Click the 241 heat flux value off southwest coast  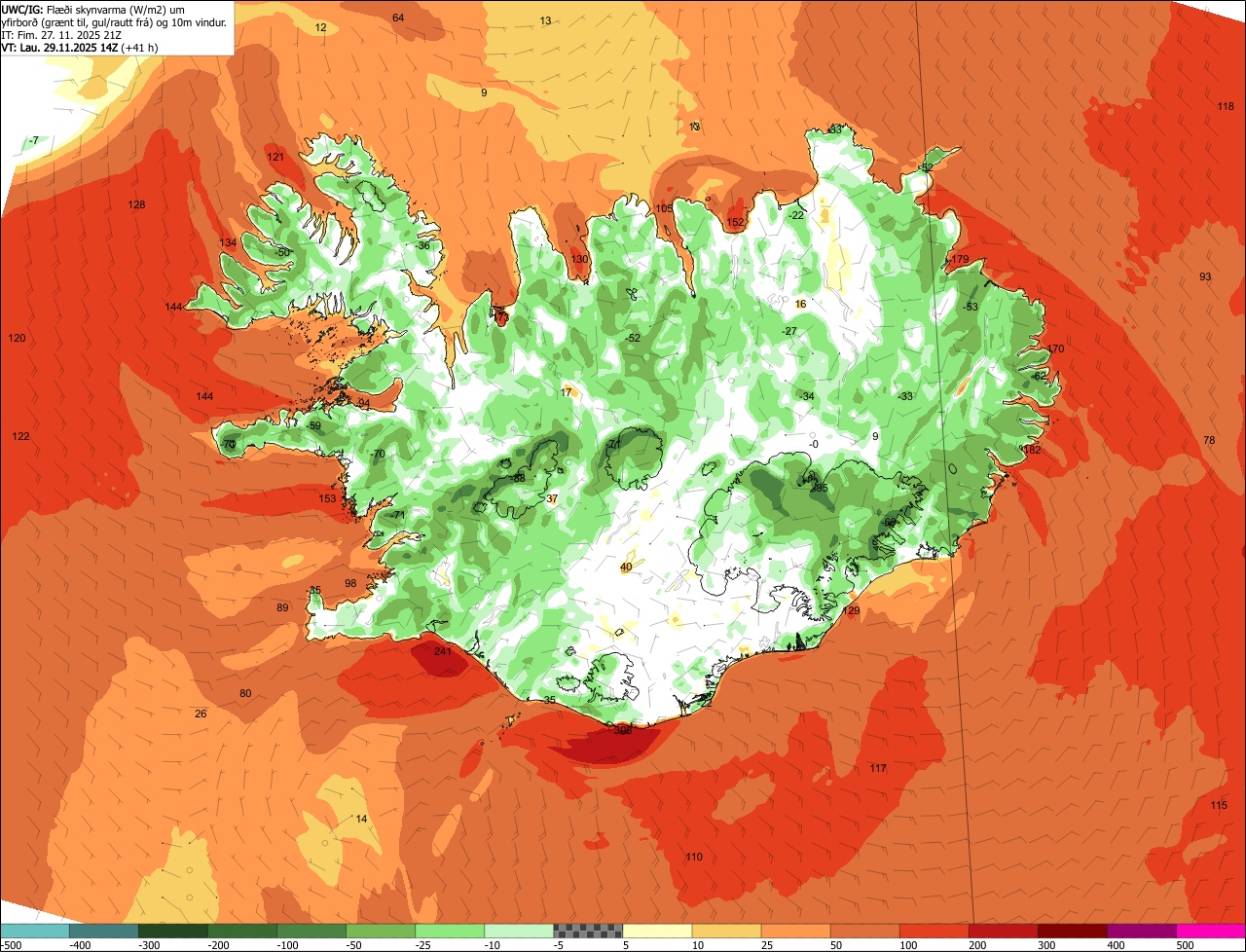(443, 652)
